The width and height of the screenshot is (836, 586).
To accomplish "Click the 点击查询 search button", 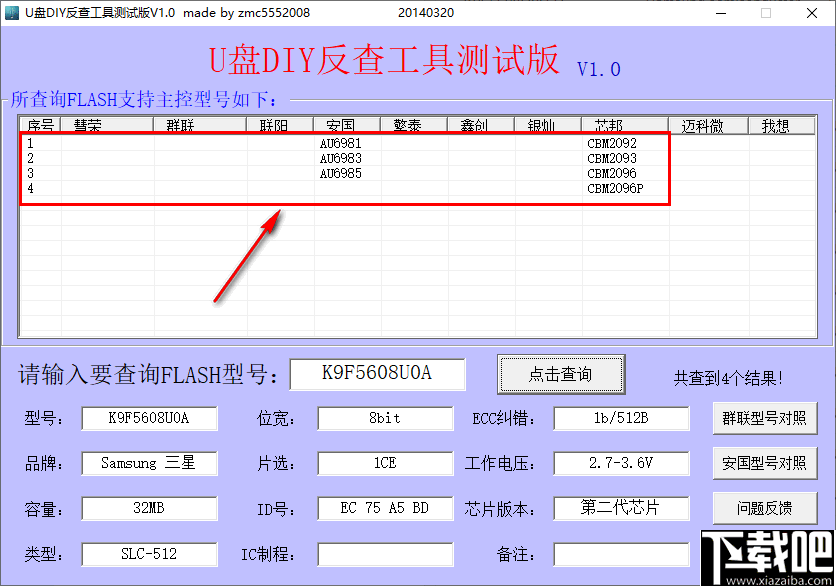I will coord(560,373).
